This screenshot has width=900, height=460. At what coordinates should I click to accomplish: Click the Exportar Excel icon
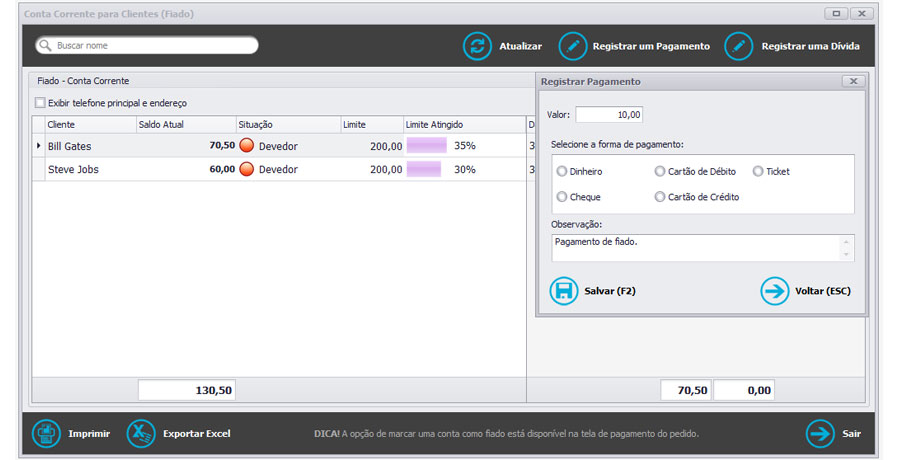click(x=141, y=434)
